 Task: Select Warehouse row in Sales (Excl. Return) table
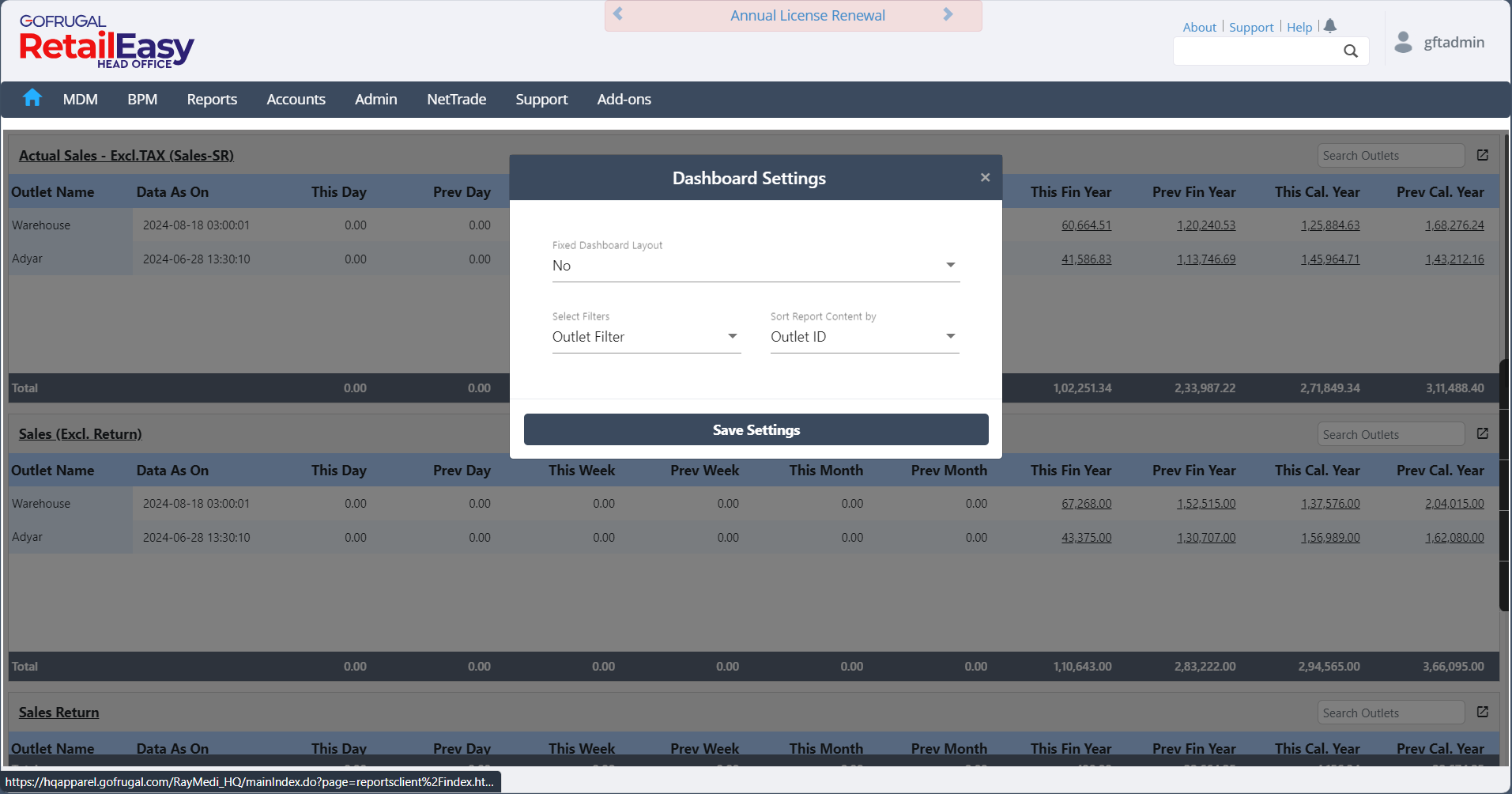pyautogui.click(x=754, y=504)
